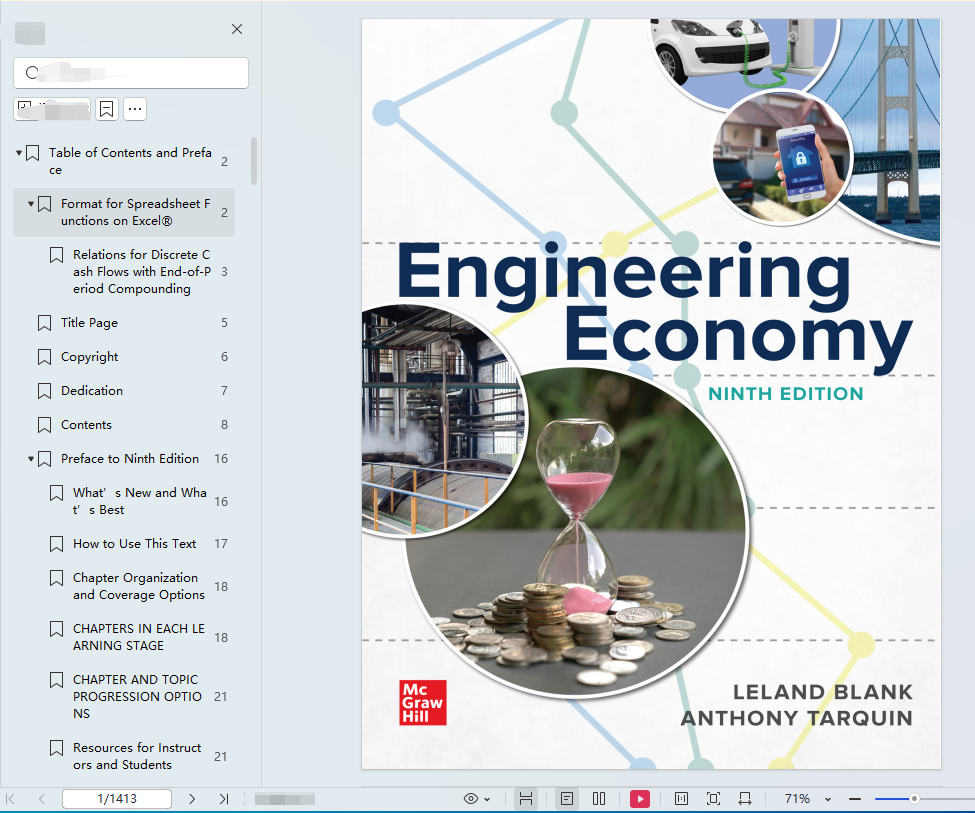
Task: Select single page view
Action: pyautogui.click(x=566, y=799)
